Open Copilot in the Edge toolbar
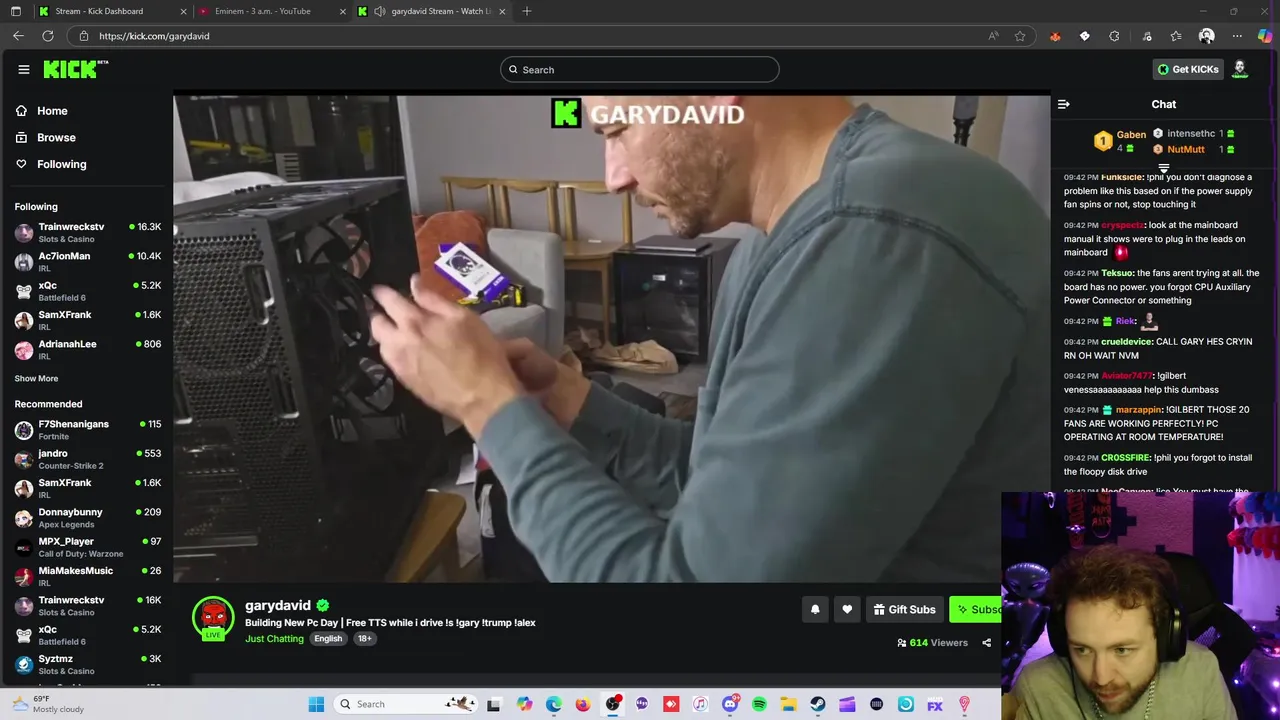The image size is (1280, 720). [x=1265, y=36]
